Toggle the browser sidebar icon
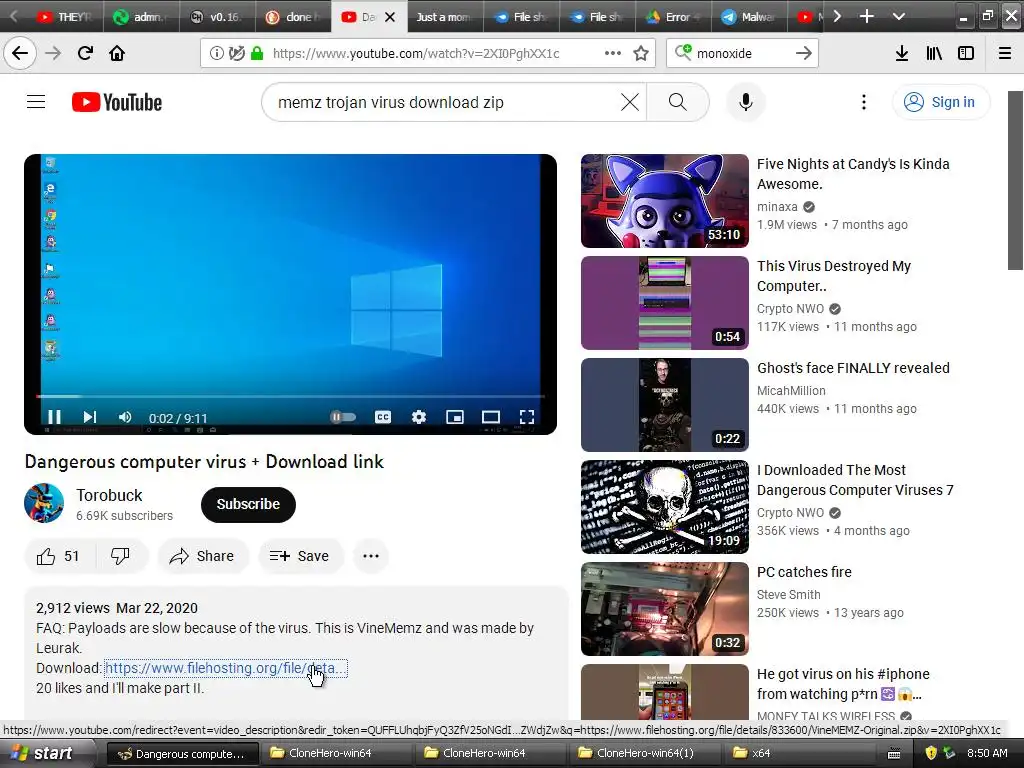Screen dimensions: 1024x768 [966, 54]
